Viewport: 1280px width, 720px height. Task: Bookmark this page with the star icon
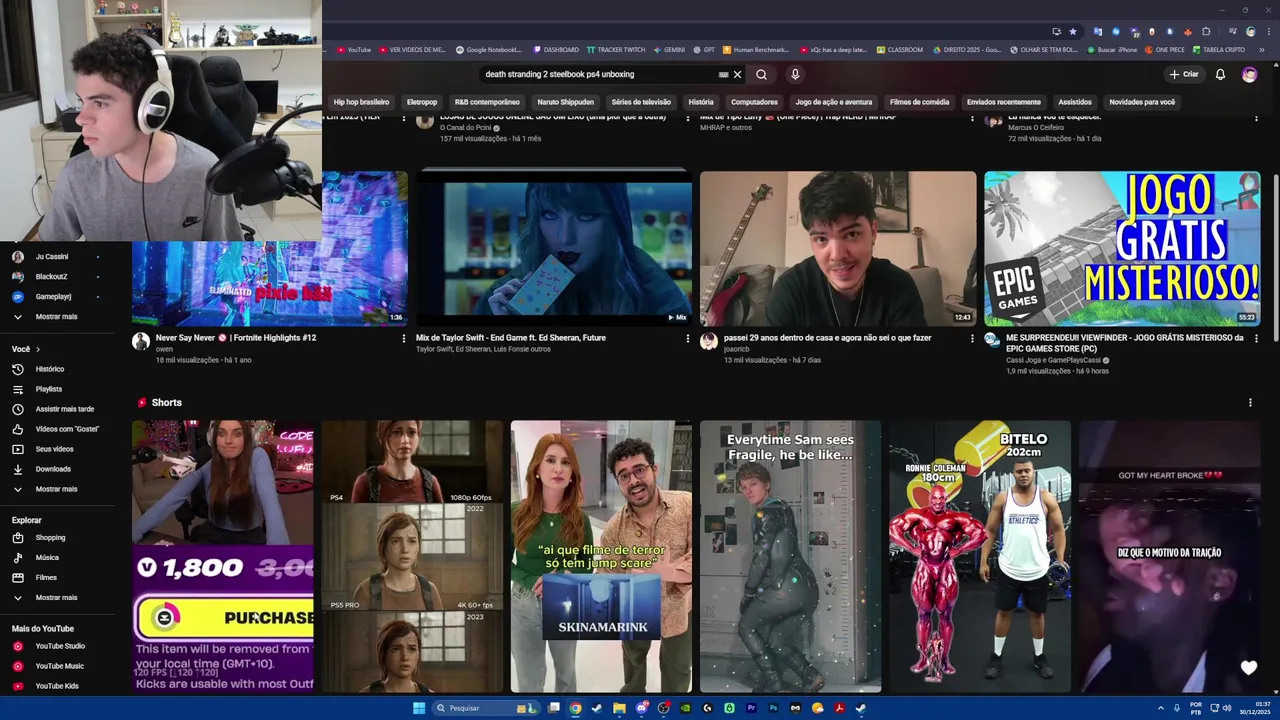[1073, 31]
